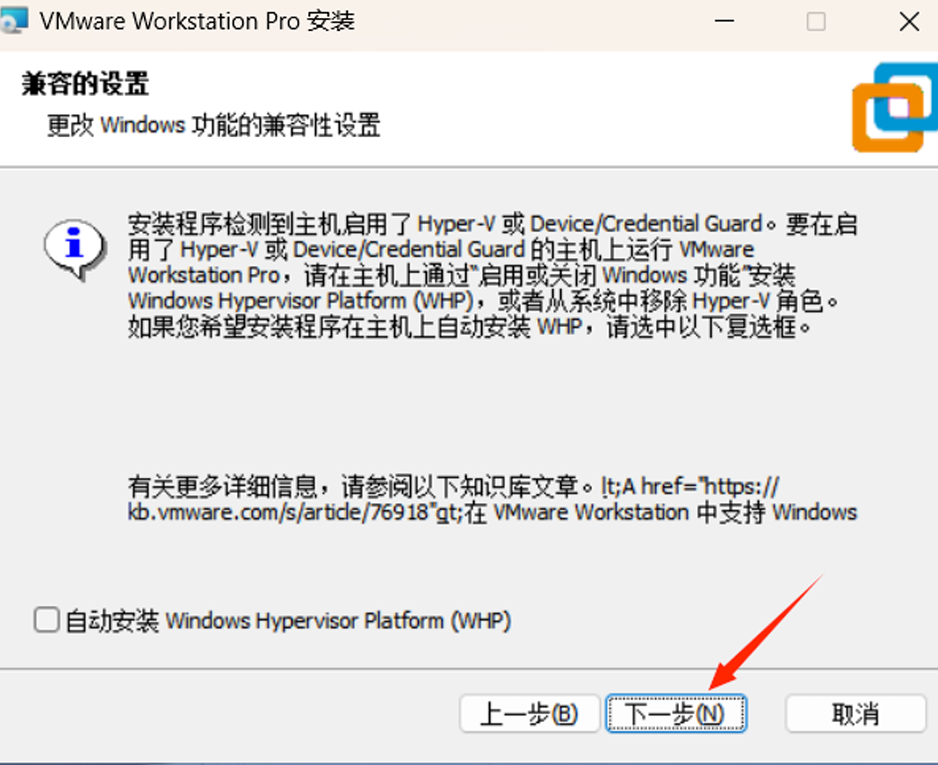
Task: Click the 兼容的设置 heading text
Action: [x=85, y=84]
